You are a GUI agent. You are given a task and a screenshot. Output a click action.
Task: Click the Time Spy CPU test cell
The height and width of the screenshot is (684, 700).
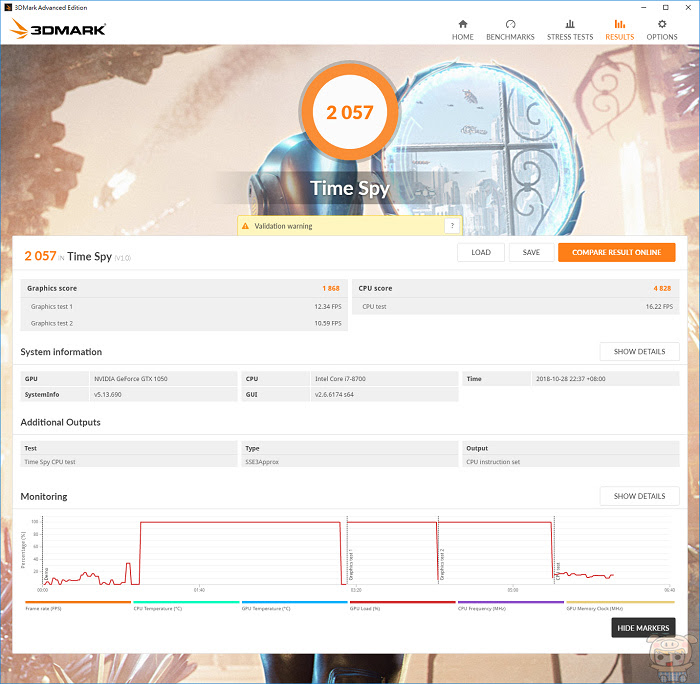tap(129, 462)
